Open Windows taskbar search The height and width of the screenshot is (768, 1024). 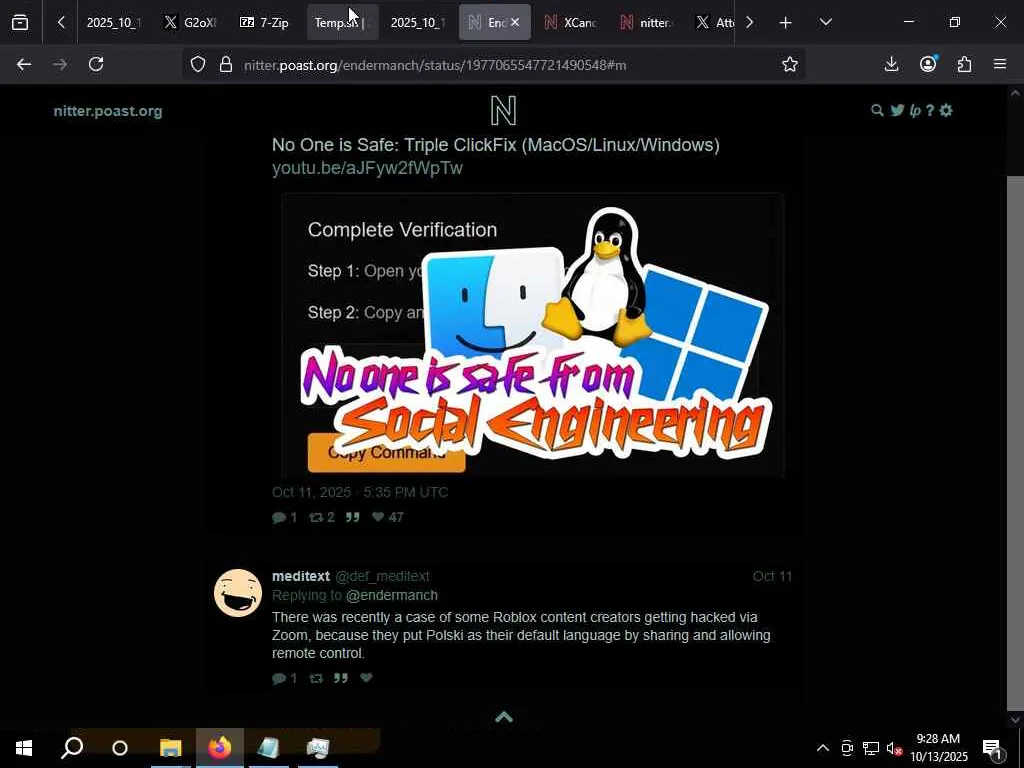click(72, 748)
